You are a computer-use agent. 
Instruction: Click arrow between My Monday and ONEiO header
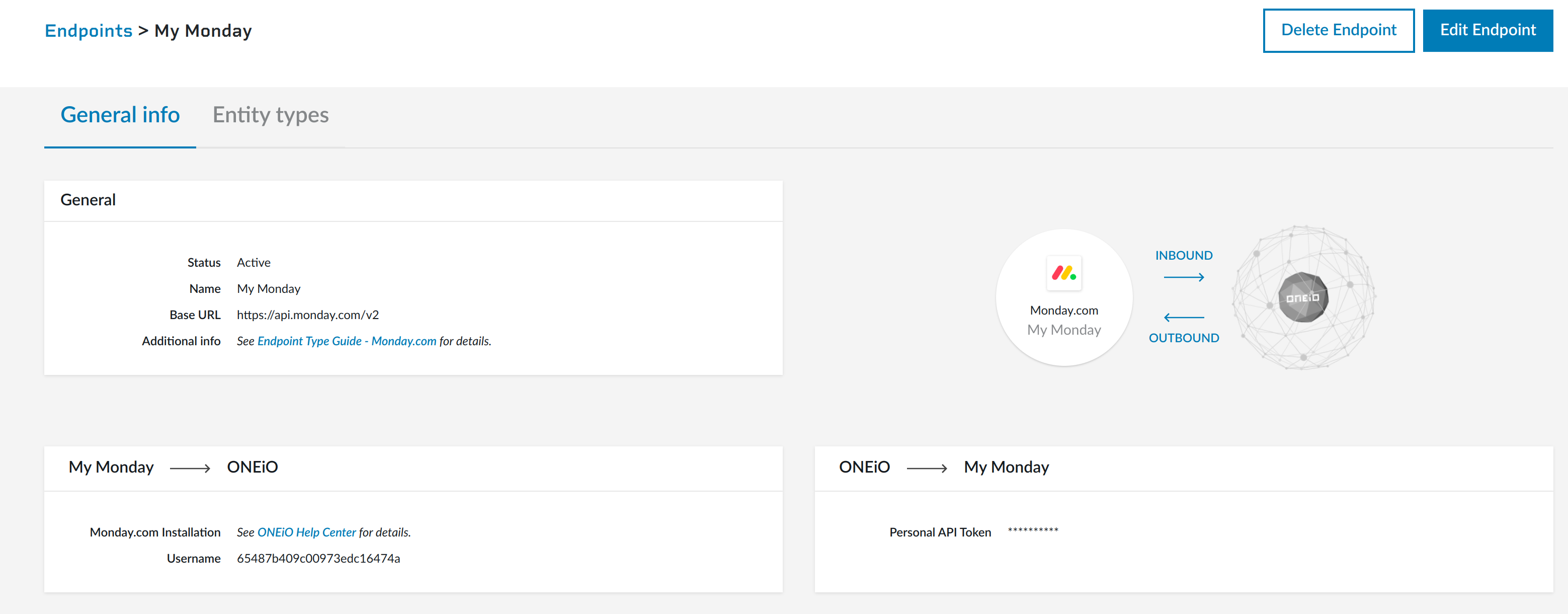pyautogui.click(x=190, y=468)
